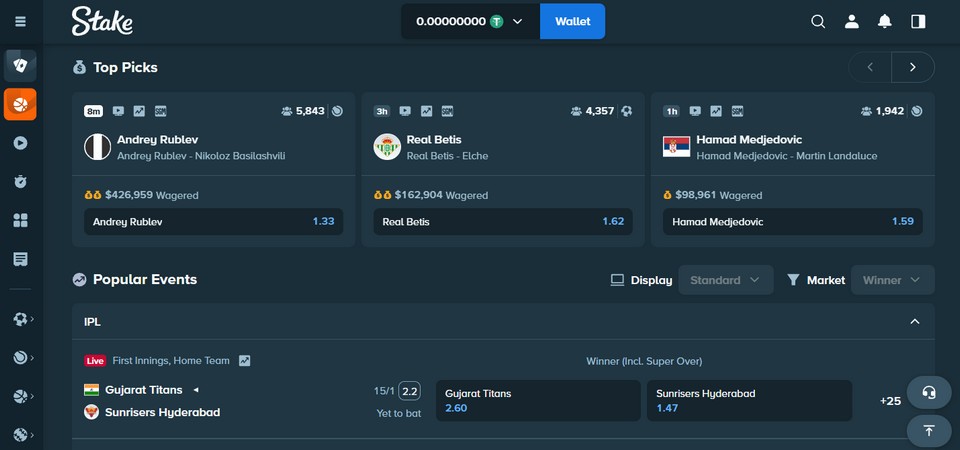The image size is (960, 450).
Task: Click the Serbian flag on Medjedovic card
Action: [x=677, y=147]
